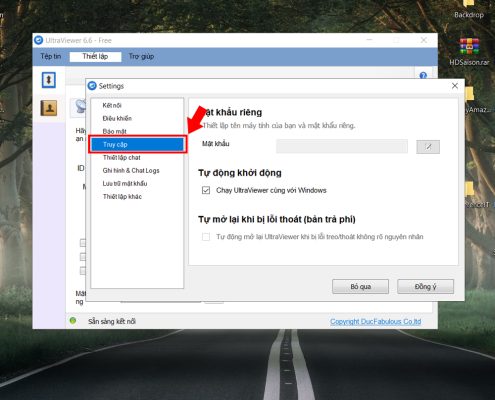Click the Sẵn sàng kết nối status text
Screen dimensions: 495x400
[112, 321]
